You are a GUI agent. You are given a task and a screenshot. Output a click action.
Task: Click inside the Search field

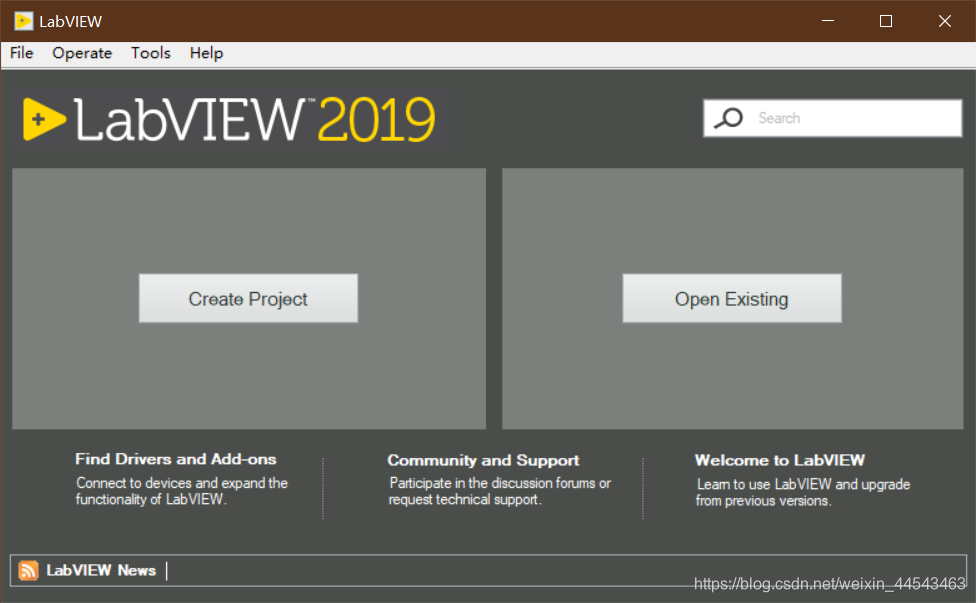coord(833,118)
